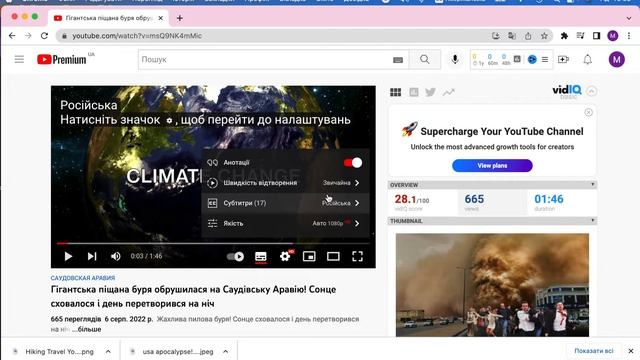Open the on-screen keyboard in search box

pos(398,60)
